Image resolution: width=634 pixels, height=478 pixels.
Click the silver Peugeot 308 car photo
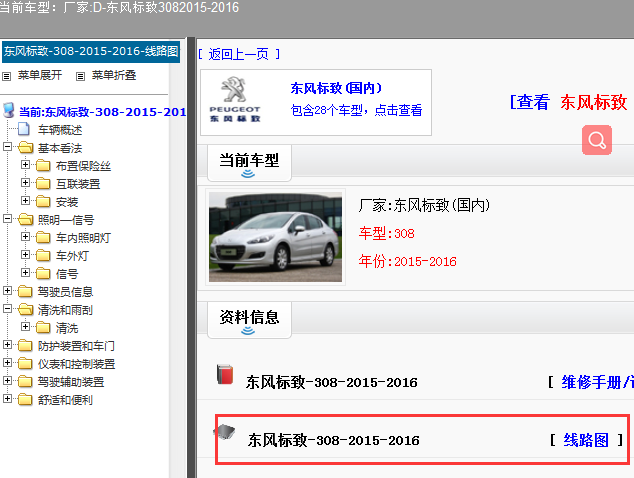tap(275, 237)
